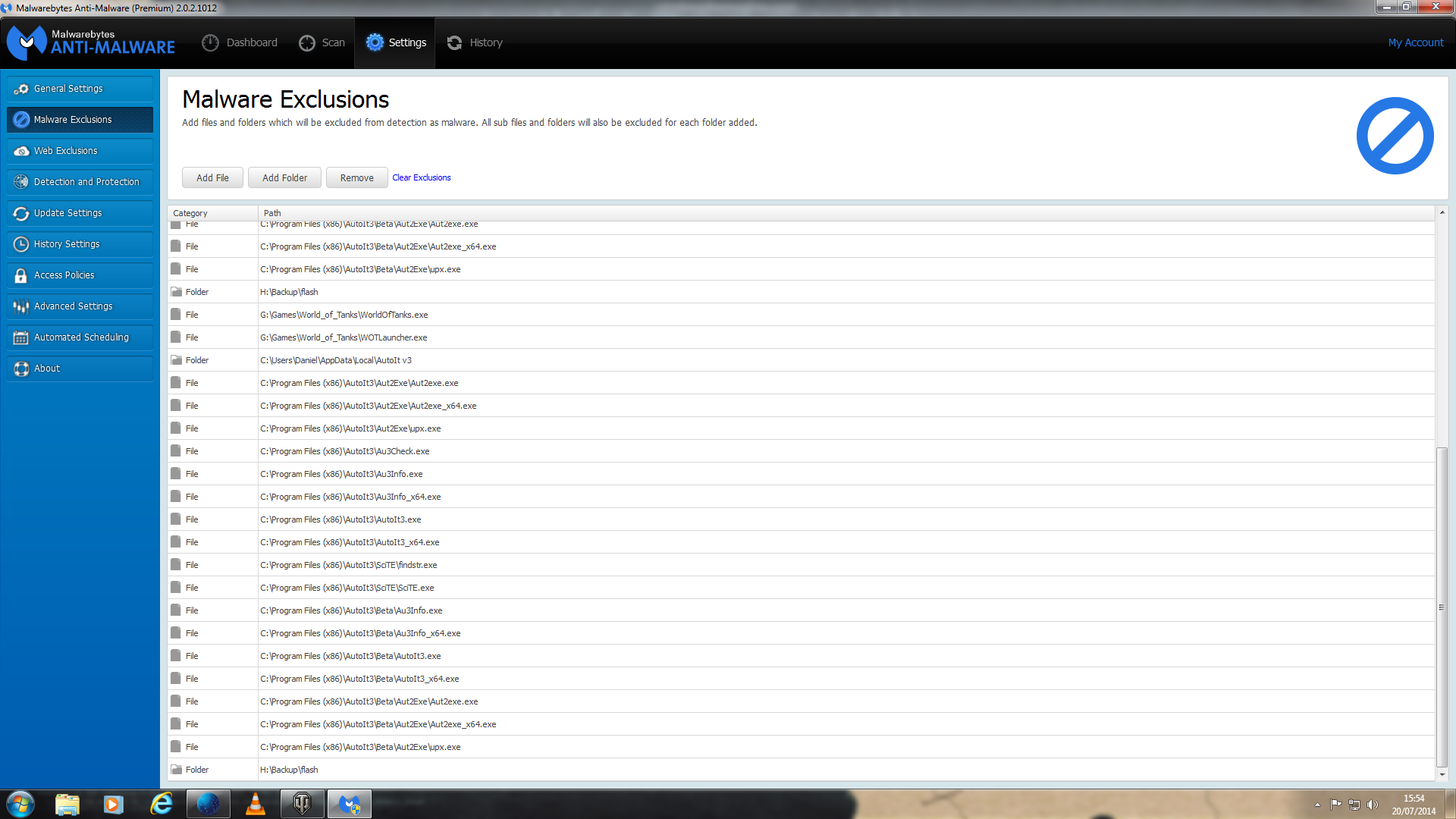This screenshot has width=1456, height=819.
Task: Click the Detection and Protection icon
Action: tap(21, 182)
